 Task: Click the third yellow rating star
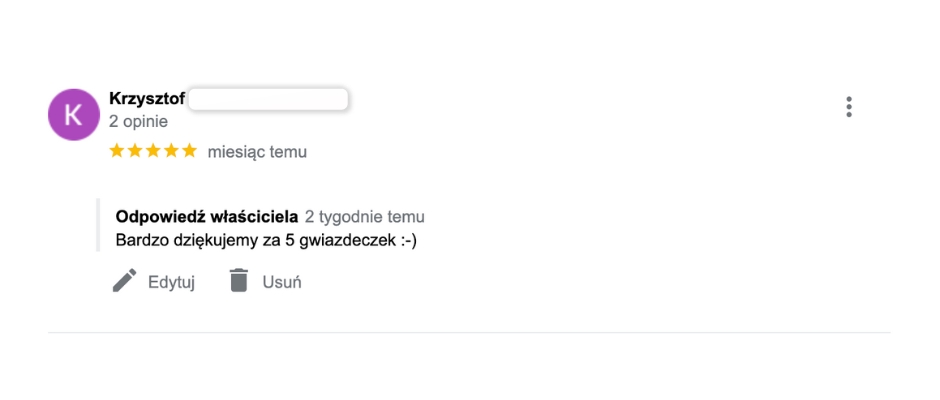click(x=153, y=151)
